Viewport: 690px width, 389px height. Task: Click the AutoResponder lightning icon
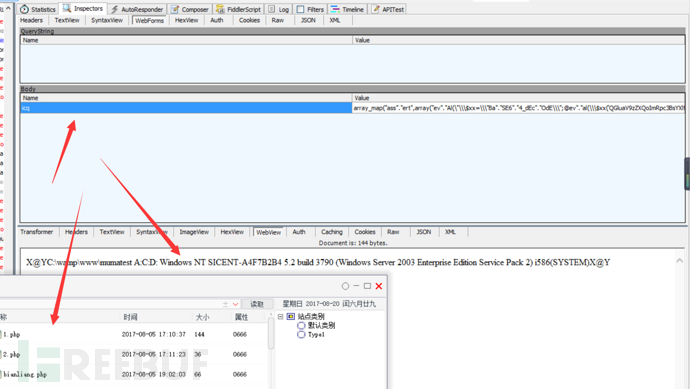coord(114,9)
